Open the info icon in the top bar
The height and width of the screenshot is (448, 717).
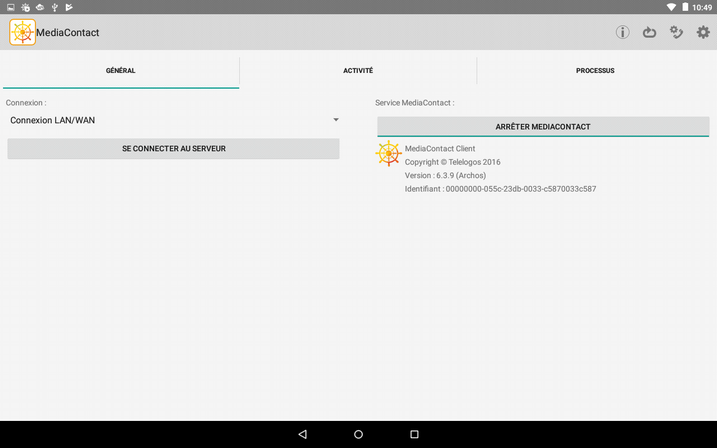[622, 32]
